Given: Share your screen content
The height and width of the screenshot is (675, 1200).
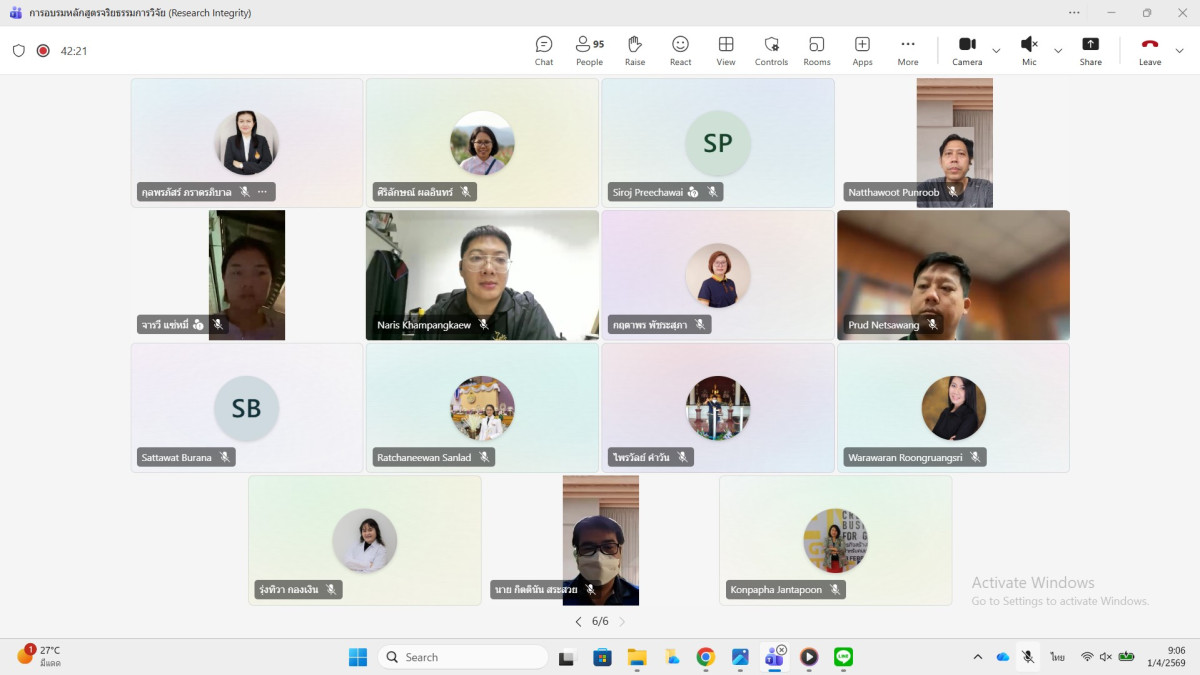Looking at the screenshot, I should click(1090, 51).
